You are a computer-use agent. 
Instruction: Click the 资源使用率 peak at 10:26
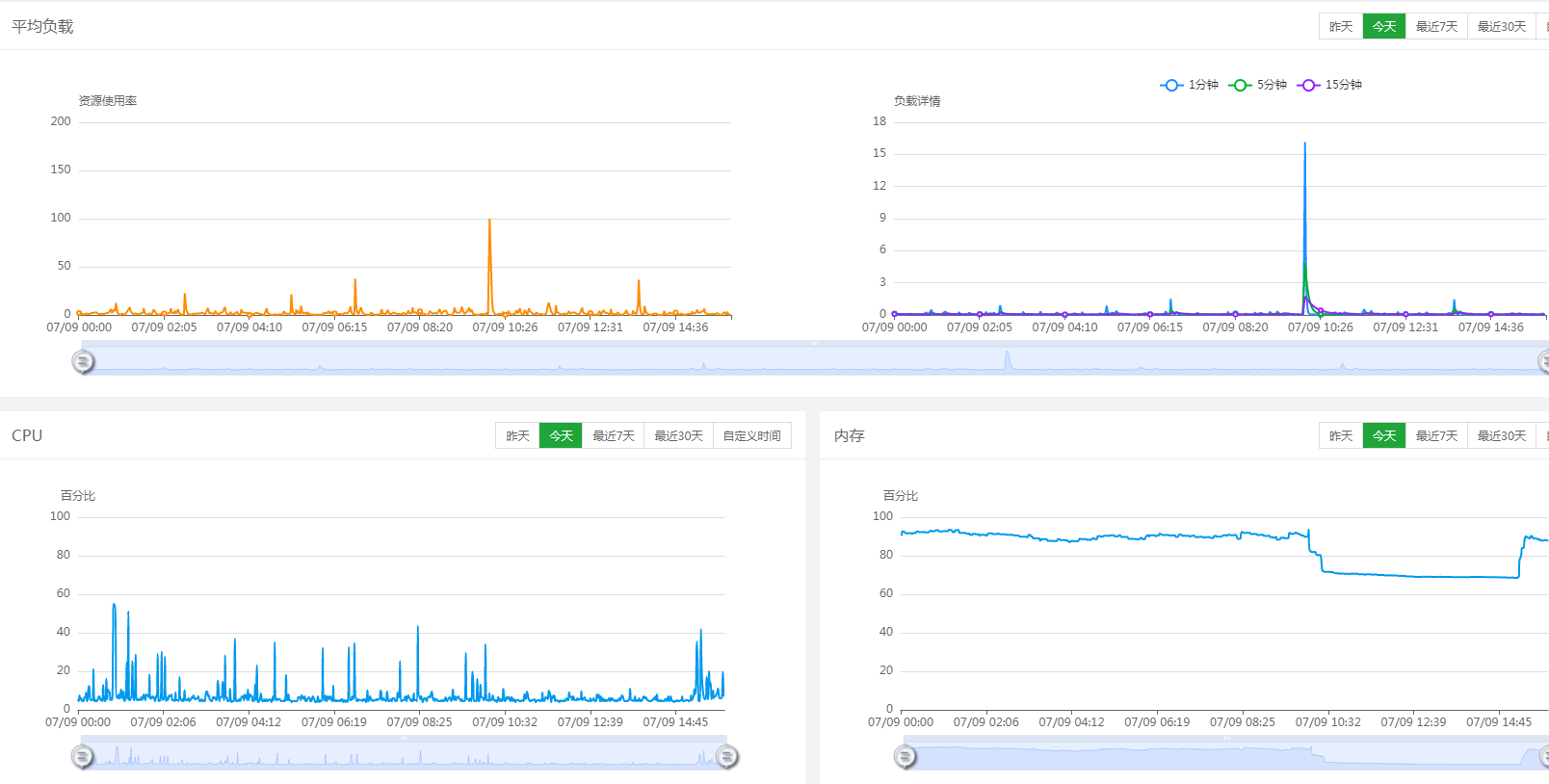(489, 221)
